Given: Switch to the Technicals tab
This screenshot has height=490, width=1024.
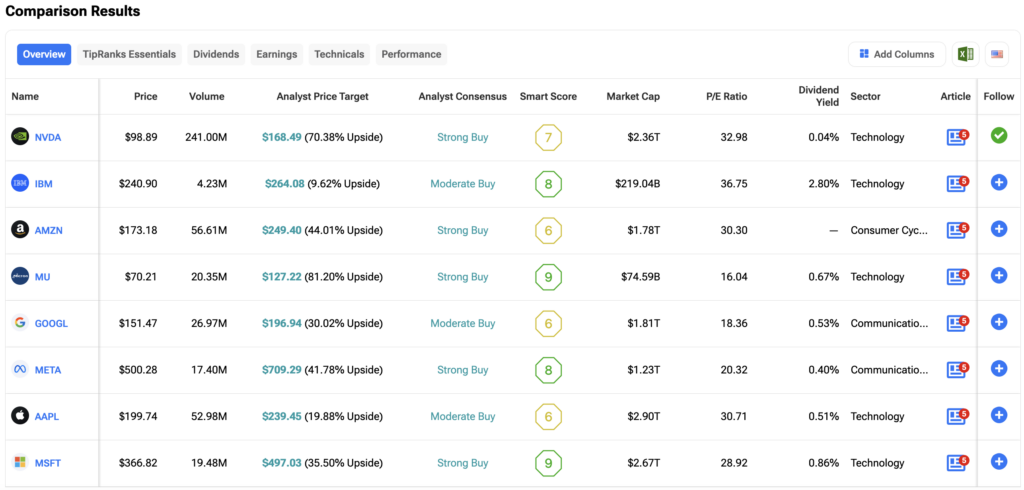Looking at the screenshot, I should tap(339, 54).
